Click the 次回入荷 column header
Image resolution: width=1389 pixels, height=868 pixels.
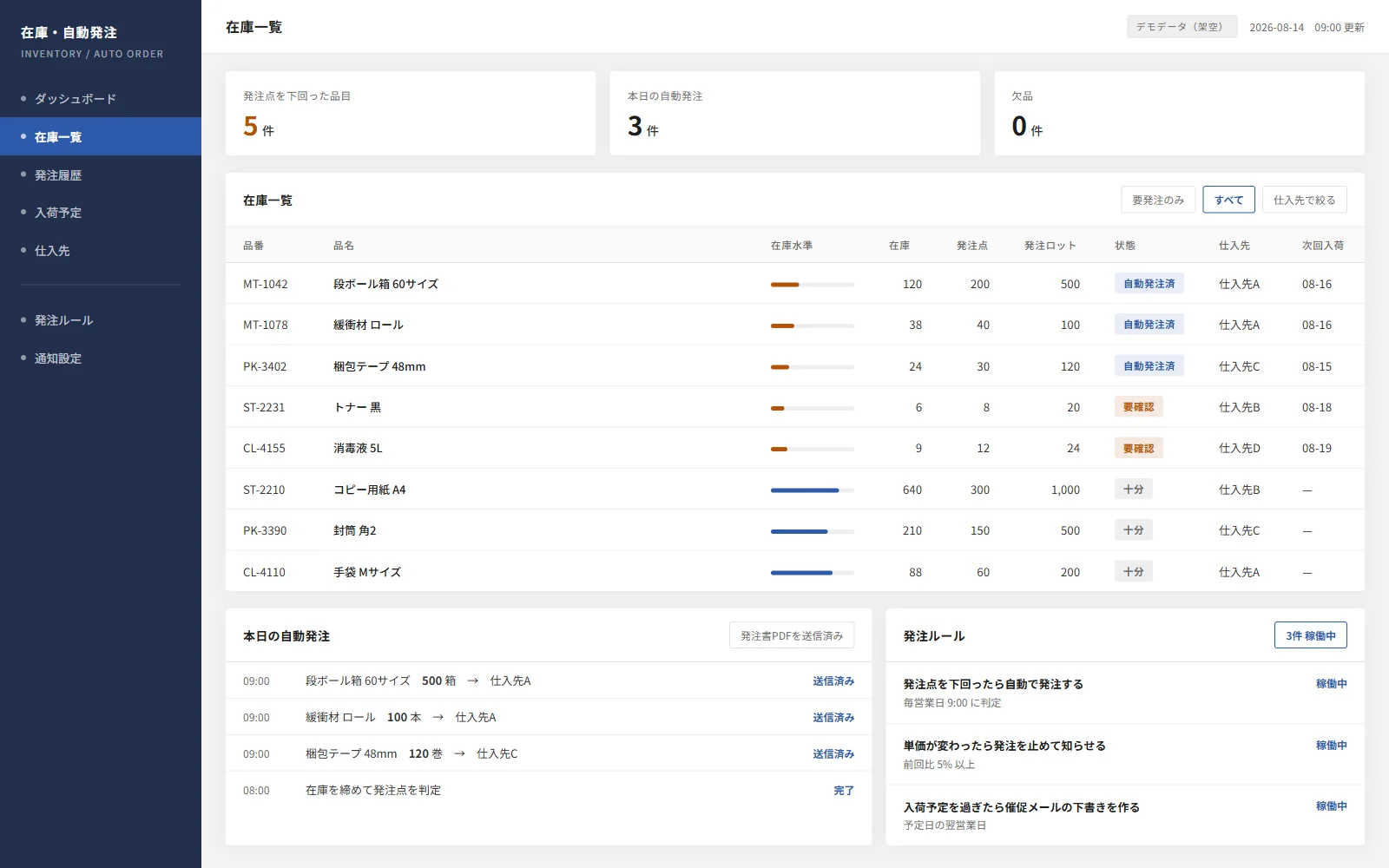click(x=1323, y=246)
